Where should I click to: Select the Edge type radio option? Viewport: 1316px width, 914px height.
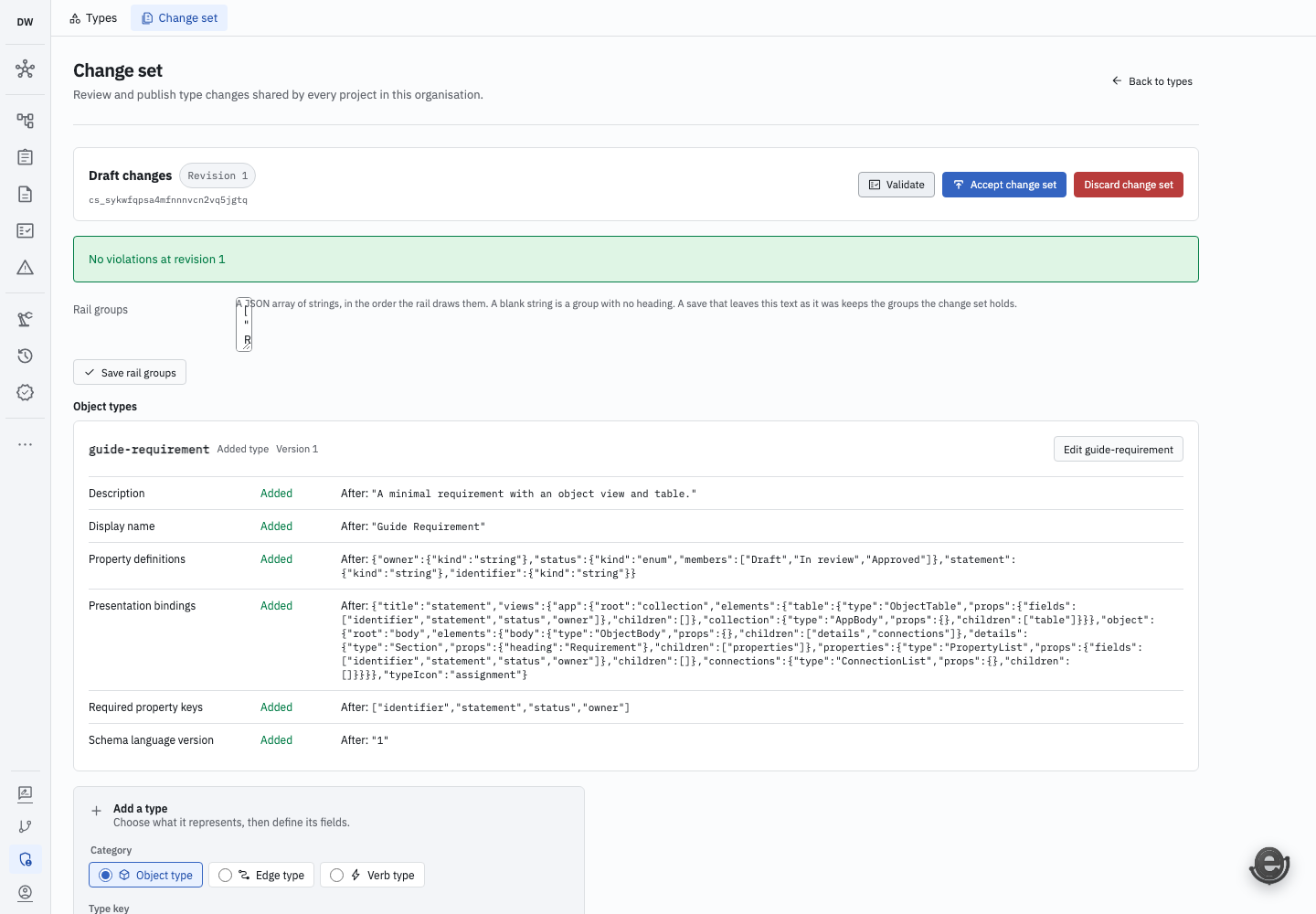(261, 875)
